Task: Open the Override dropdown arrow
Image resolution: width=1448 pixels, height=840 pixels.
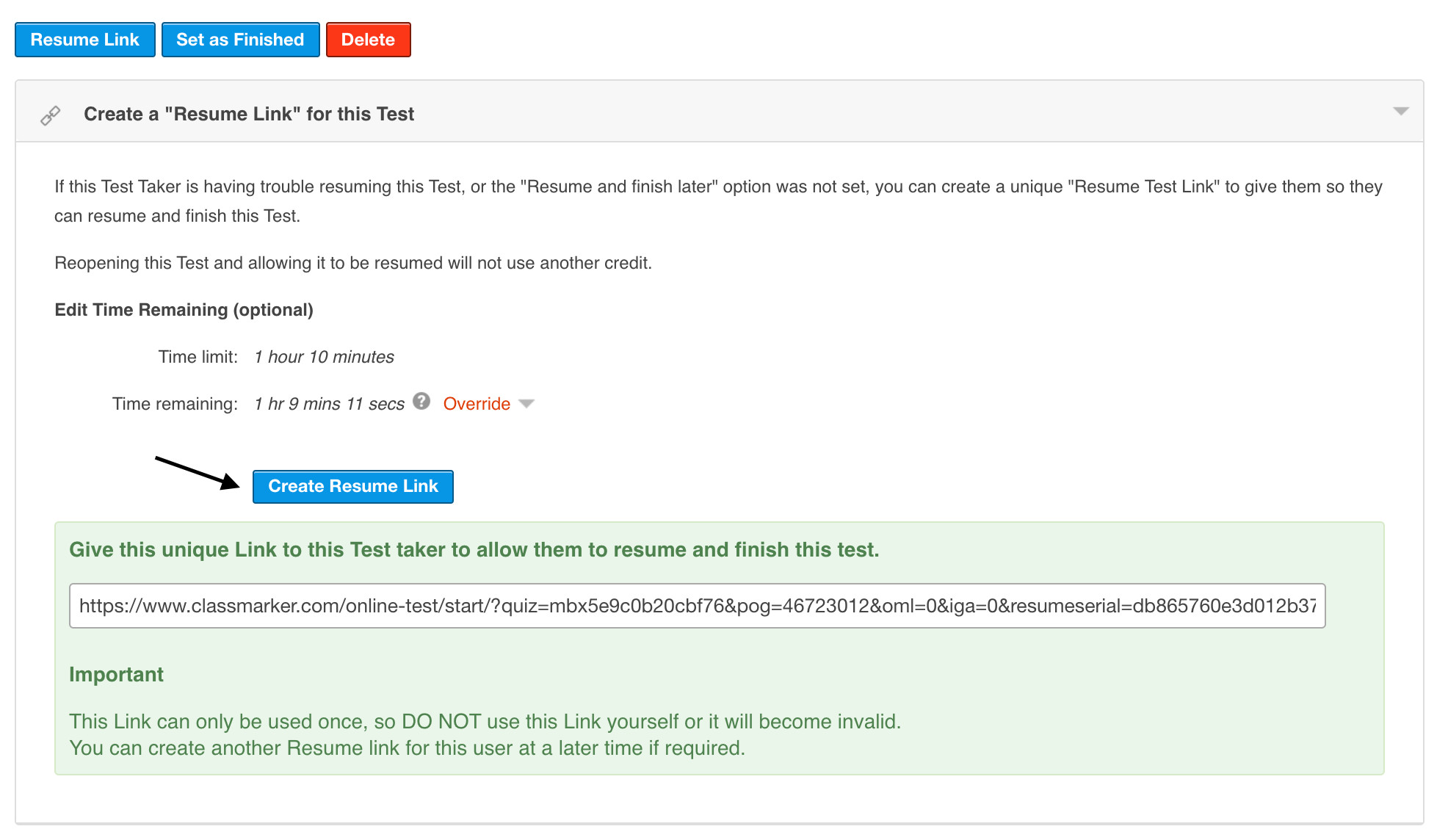Action: pos(526,404)
